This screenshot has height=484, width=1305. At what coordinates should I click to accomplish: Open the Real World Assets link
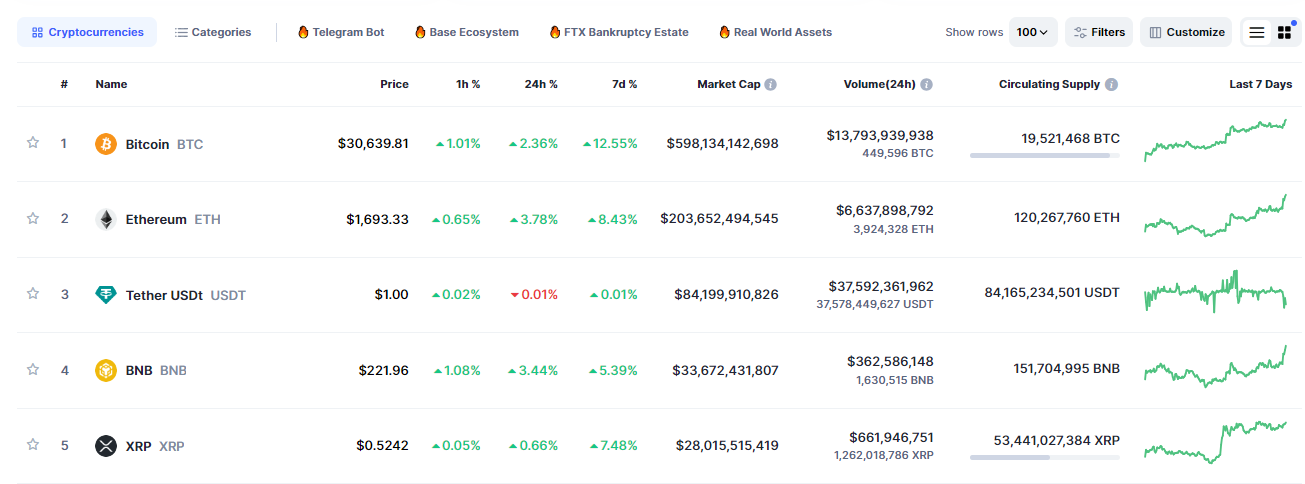775,32
